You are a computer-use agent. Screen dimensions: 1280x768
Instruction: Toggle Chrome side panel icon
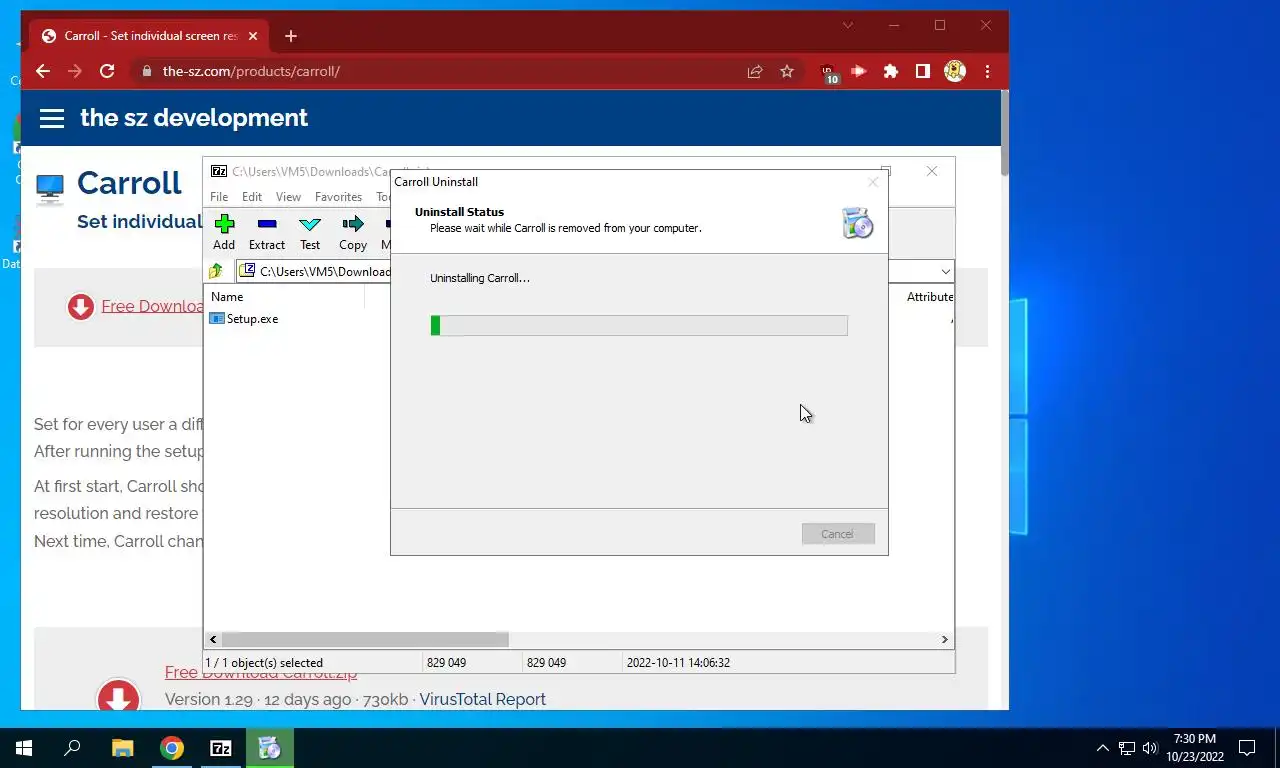coord(923,71)
